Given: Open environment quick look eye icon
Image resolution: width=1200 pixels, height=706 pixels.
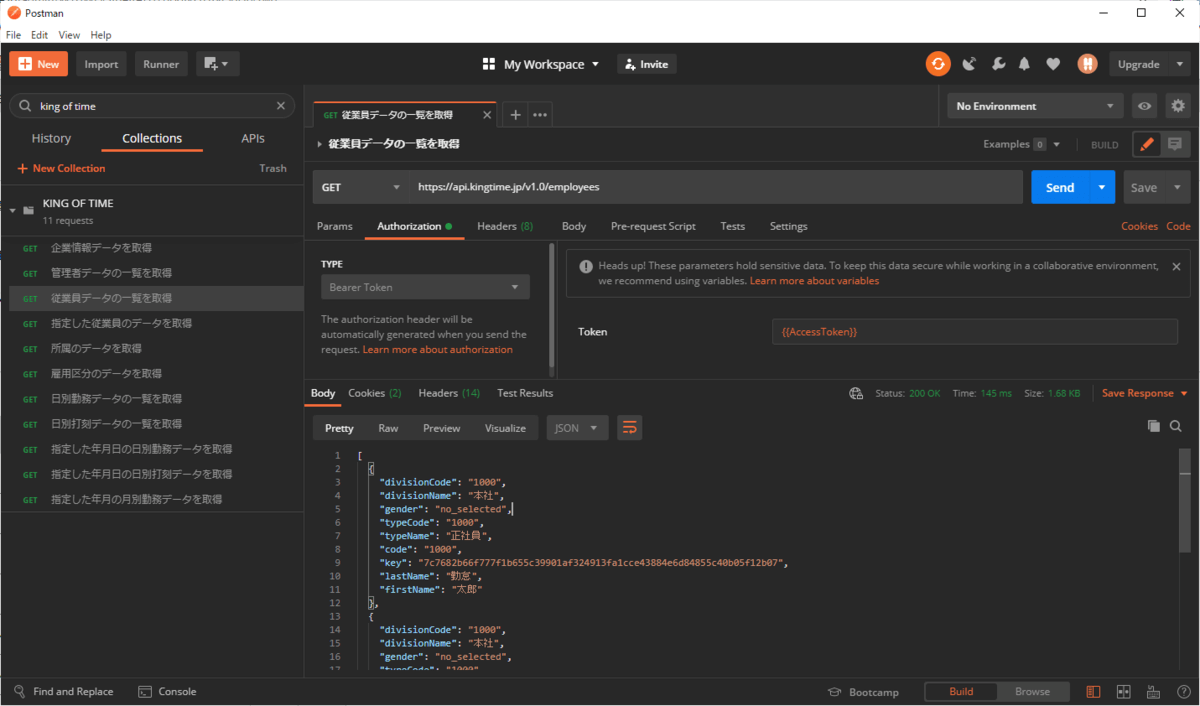Looking at the screenshot, I should [1145, 106].
